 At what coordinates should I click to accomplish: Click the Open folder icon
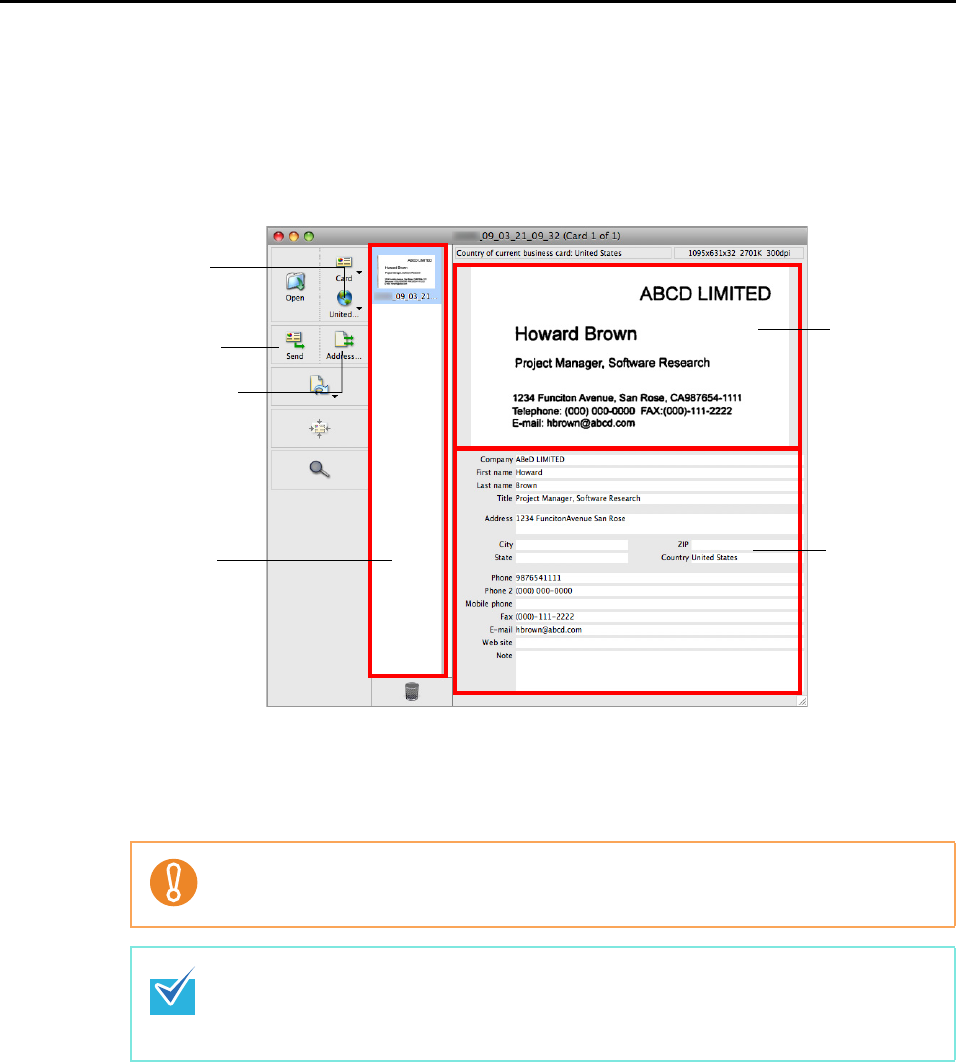point(295,281)
